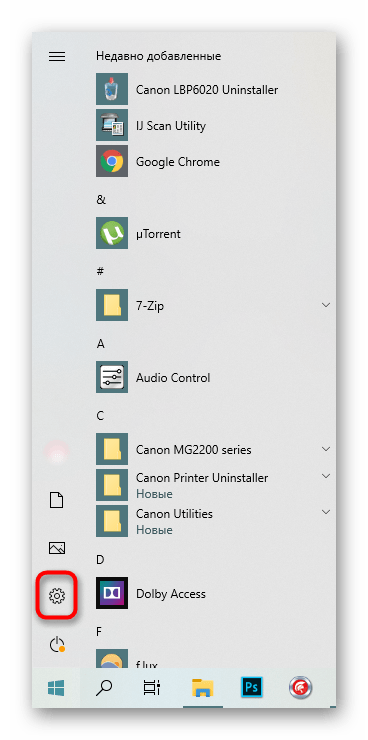Open the Pictures folder icon
The width and height of the screenshot is (368, 740).
(x=57, y=548)
